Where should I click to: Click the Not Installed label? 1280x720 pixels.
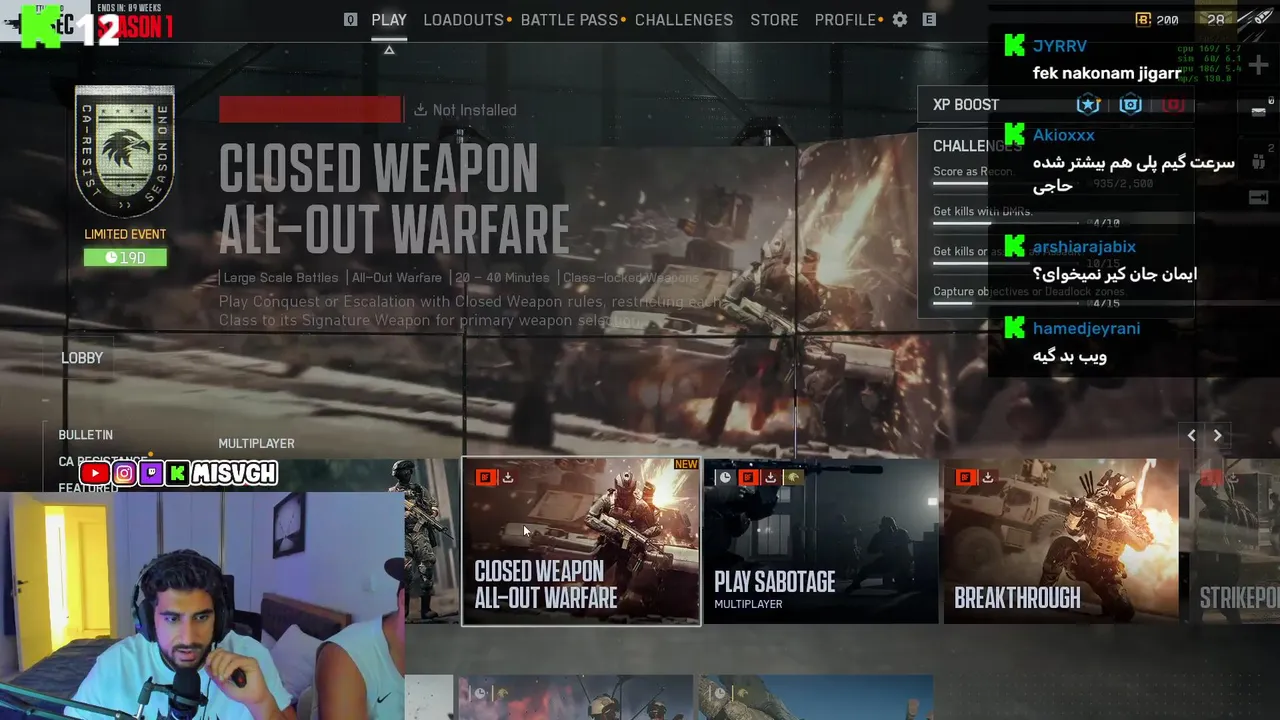point(474,110)
